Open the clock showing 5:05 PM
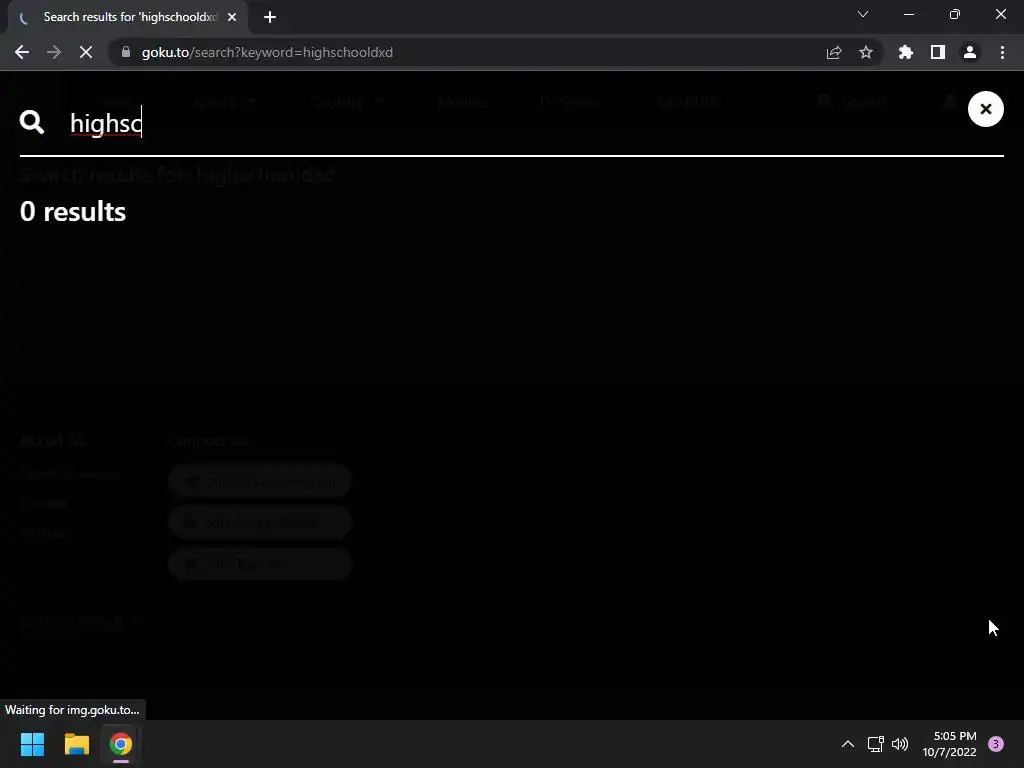 (x=949, y=744)
